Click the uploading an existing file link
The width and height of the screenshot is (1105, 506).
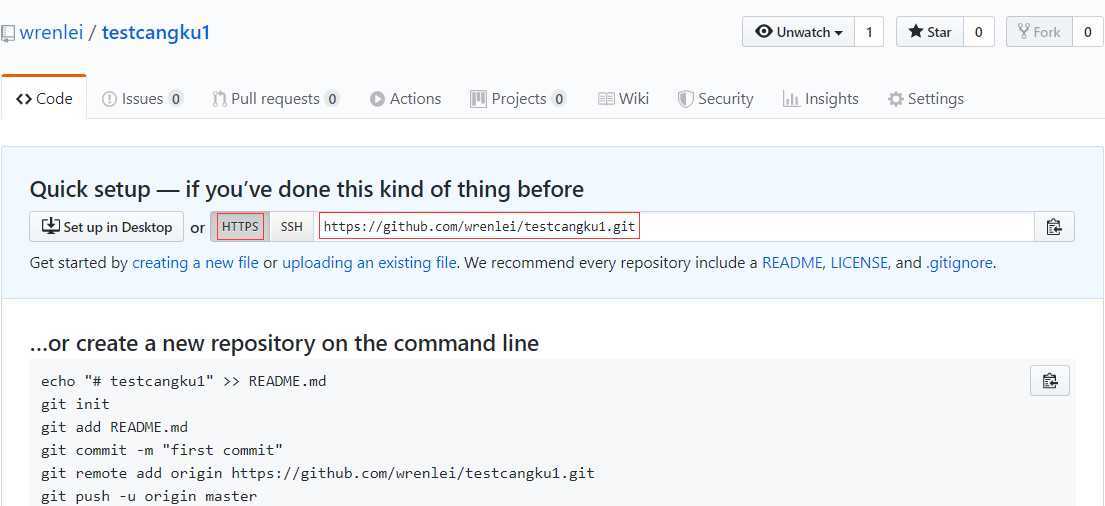pos(369,263)
